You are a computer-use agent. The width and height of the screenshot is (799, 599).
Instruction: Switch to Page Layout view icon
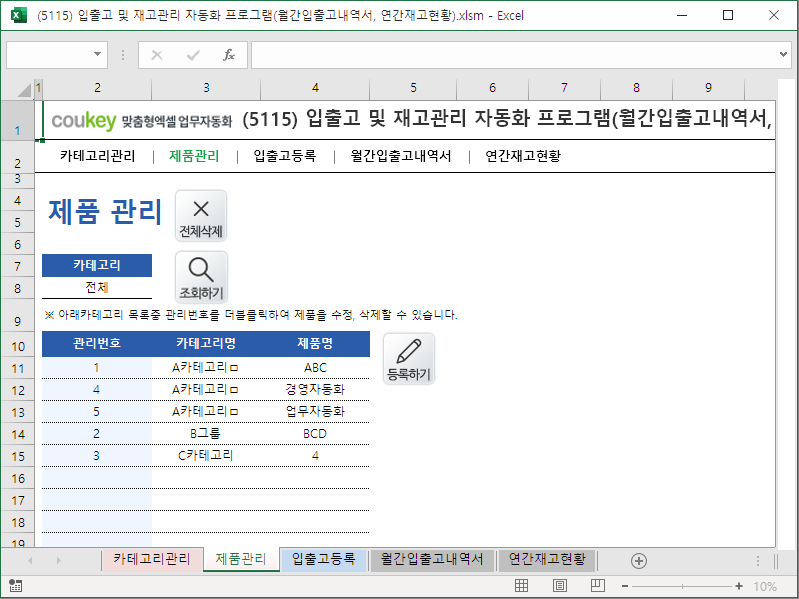point(560,586)
